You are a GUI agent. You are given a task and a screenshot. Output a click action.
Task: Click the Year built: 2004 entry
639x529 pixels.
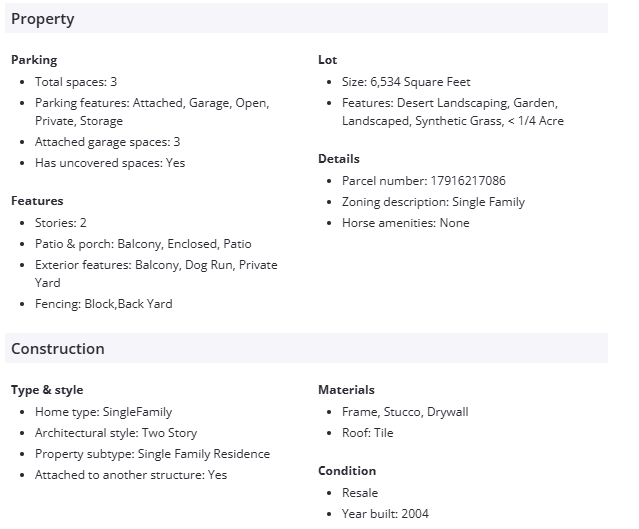(385, 514)
